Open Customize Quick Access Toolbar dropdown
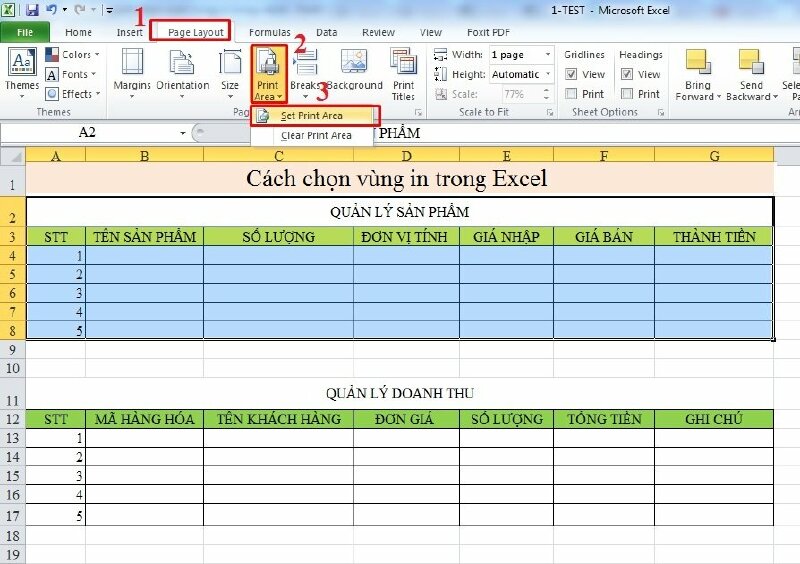 109,10
